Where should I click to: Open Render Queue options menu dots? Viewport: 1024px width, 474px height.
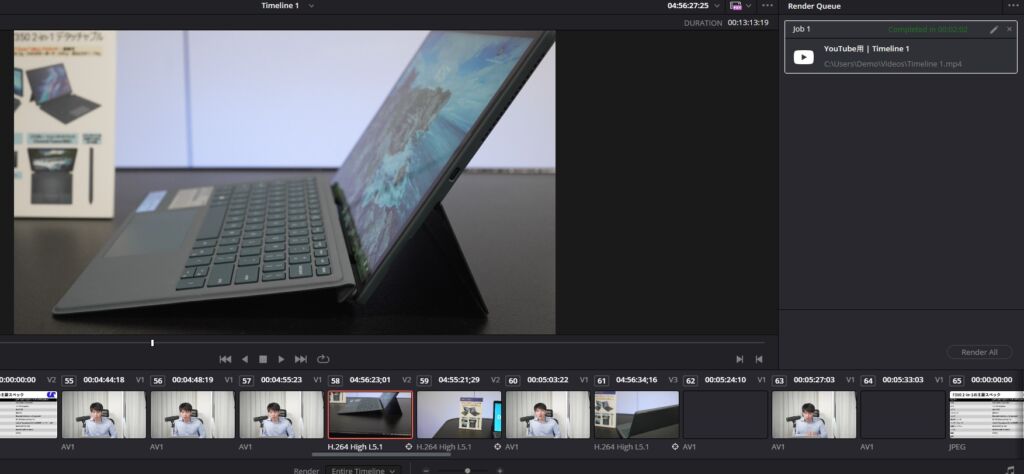(x=1013, y=6)
